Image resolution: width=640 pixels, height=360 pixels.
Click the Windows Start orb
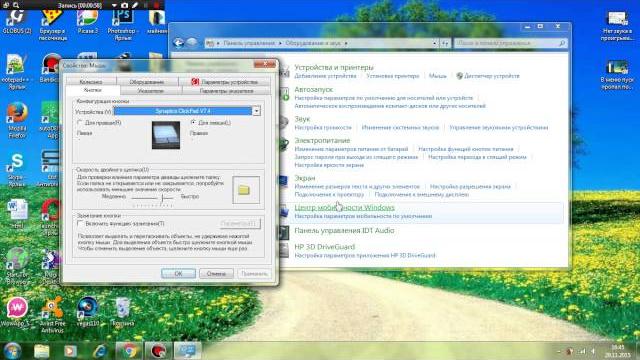12,351
